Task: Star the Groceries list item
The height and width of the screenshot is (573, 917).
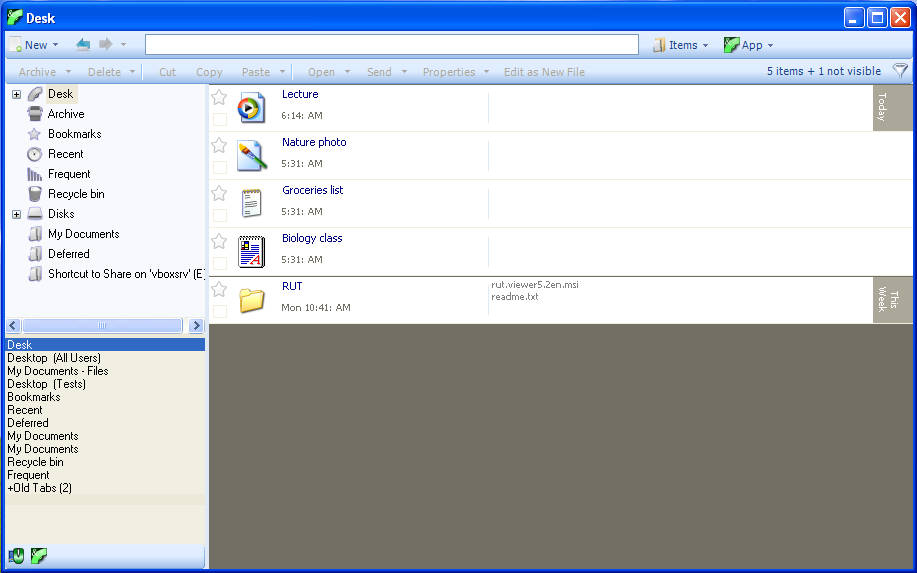Action: click(x=219, y=192)
